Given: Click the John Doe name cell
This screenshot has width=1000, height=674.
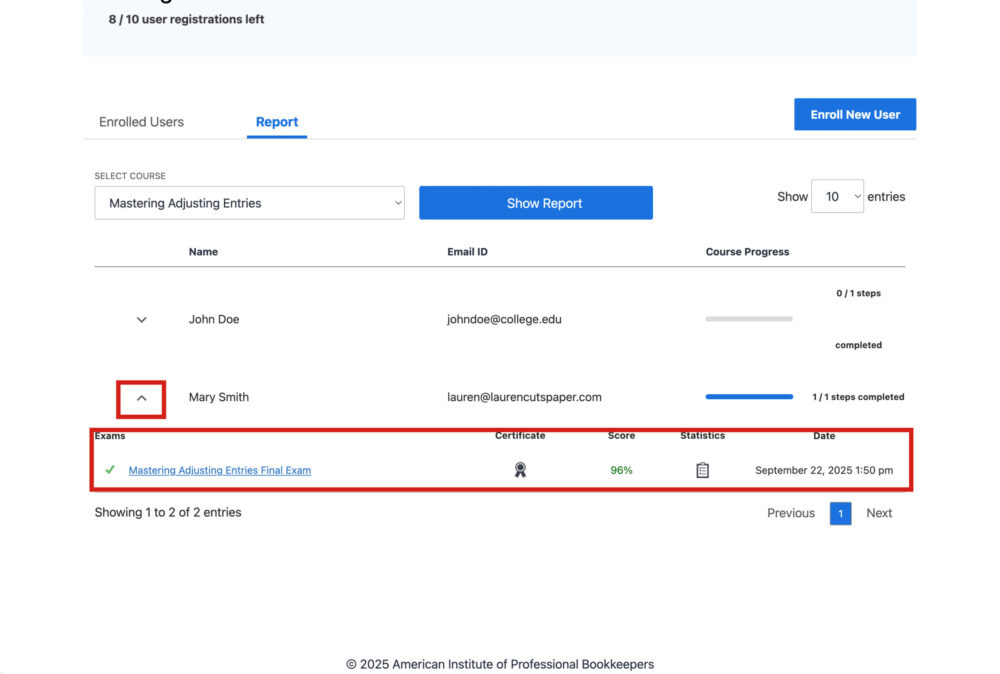Looking at the screenshot, I should 214,319.
